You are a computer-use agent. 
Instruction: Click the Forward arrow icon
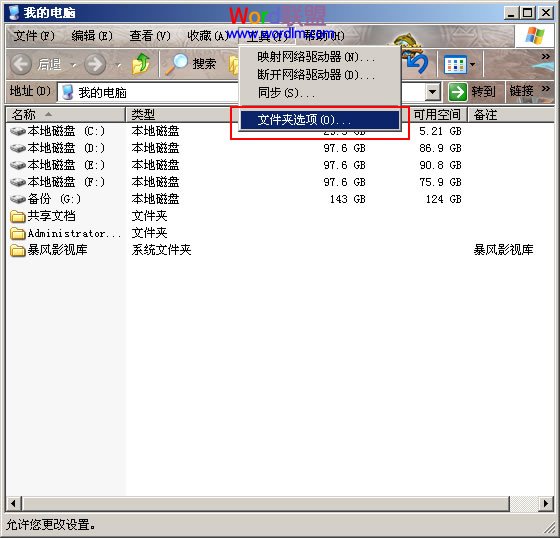click(x=95, y=64)
